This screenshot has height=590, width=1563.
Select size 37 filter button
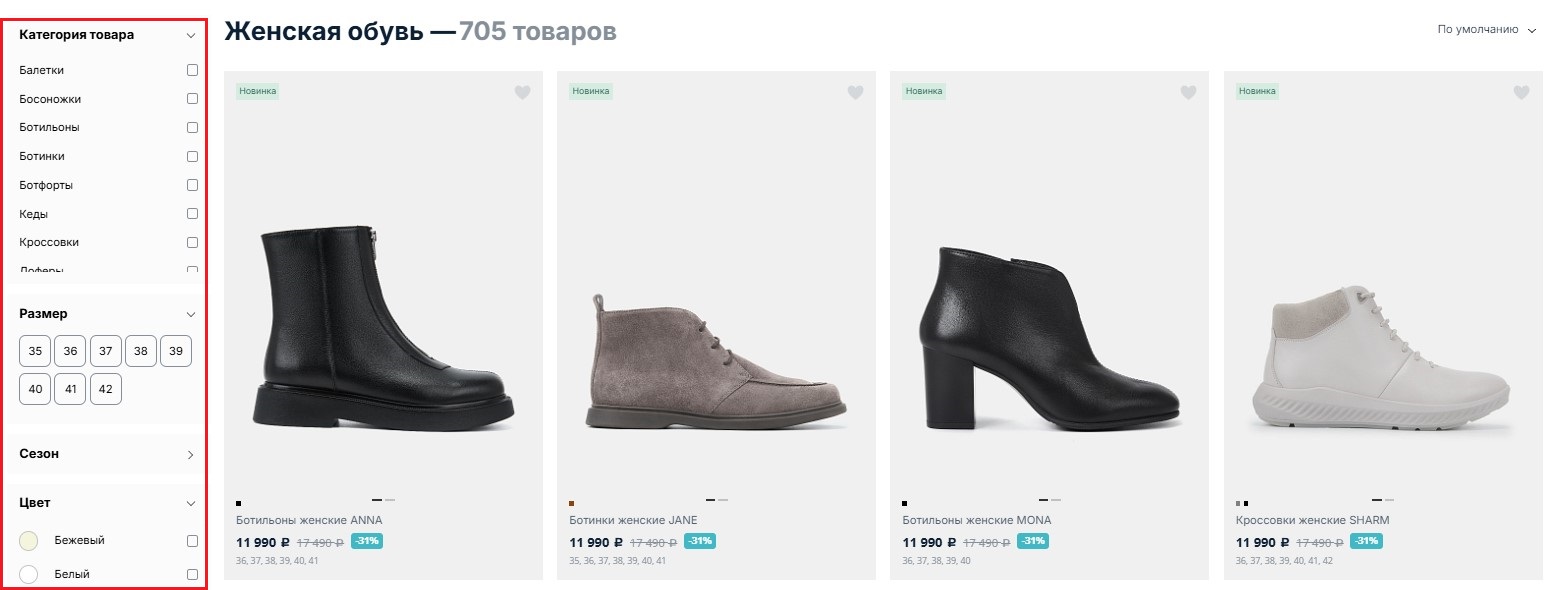click(106, 351)
